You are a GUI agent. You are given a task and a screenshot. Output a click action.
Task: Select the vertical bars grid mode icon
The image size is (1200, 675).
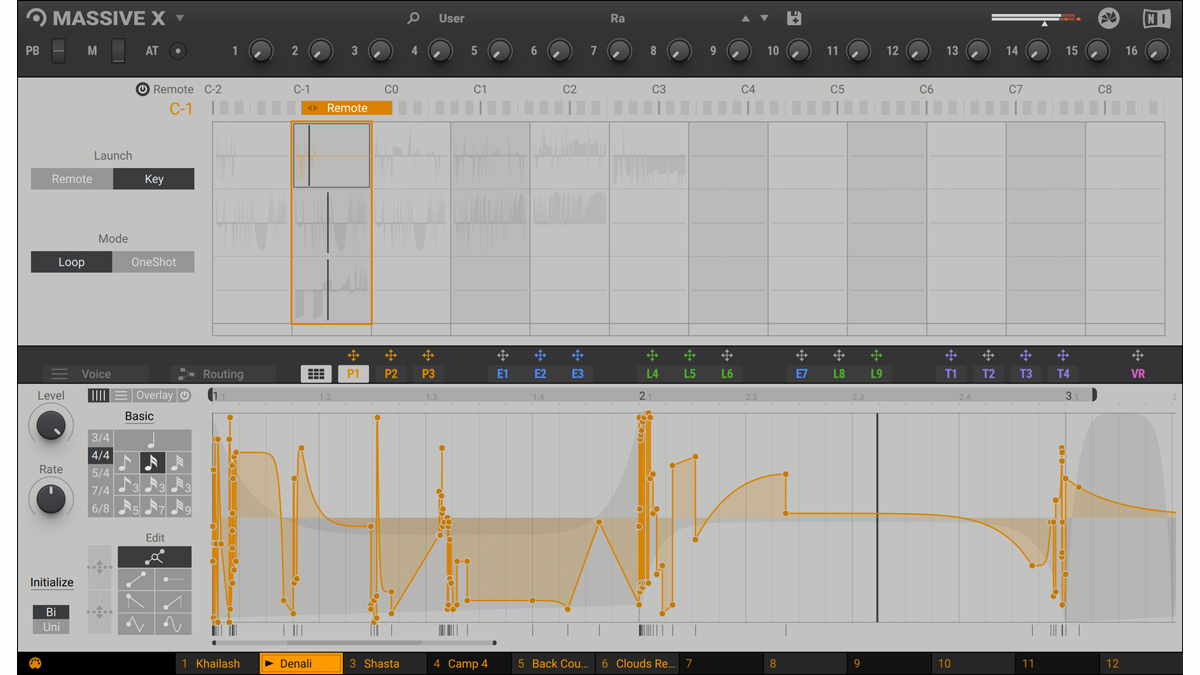(98, 396)
